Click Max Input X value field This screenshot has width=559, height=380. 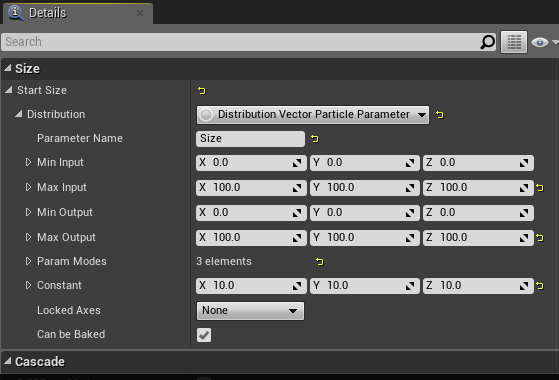(251, 188)
